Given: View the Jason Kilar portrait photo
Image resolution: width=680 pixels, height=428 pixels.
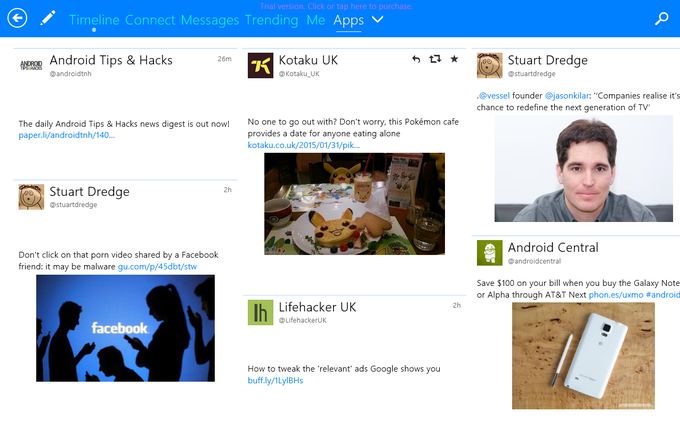Looking at the screenshot, I should tap(584, 169).
